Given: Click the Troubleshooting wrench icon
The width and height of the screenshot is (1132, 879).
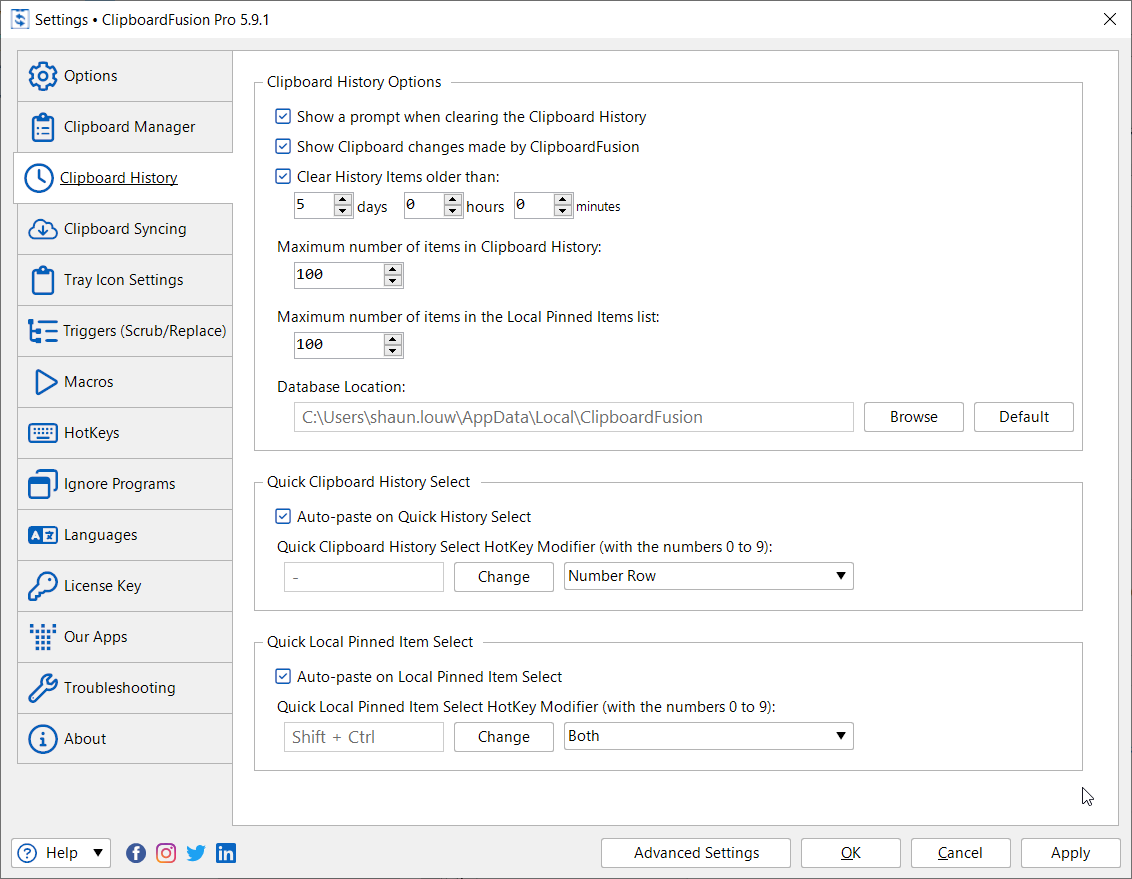Looking at the screenshot, I should click(43, 688).
